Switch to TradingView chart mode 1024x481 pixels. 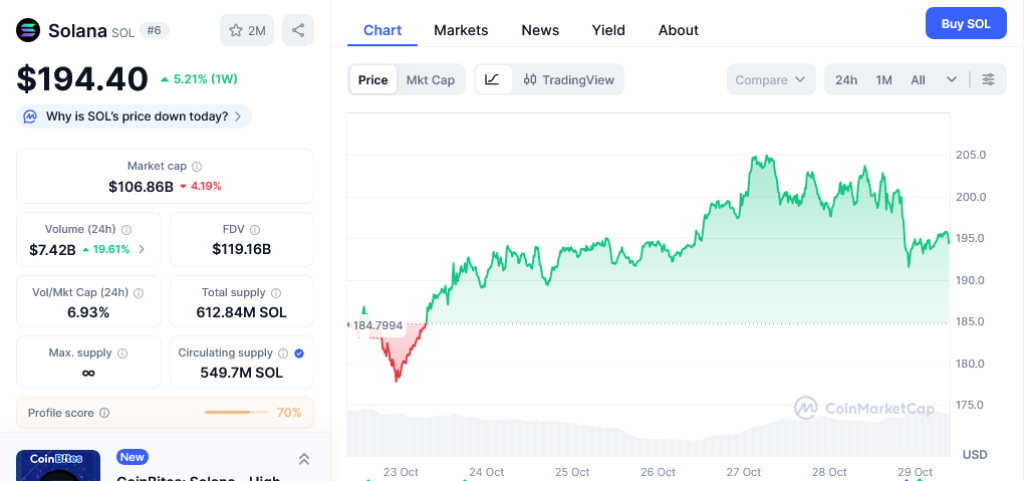(x=569, y=80)
